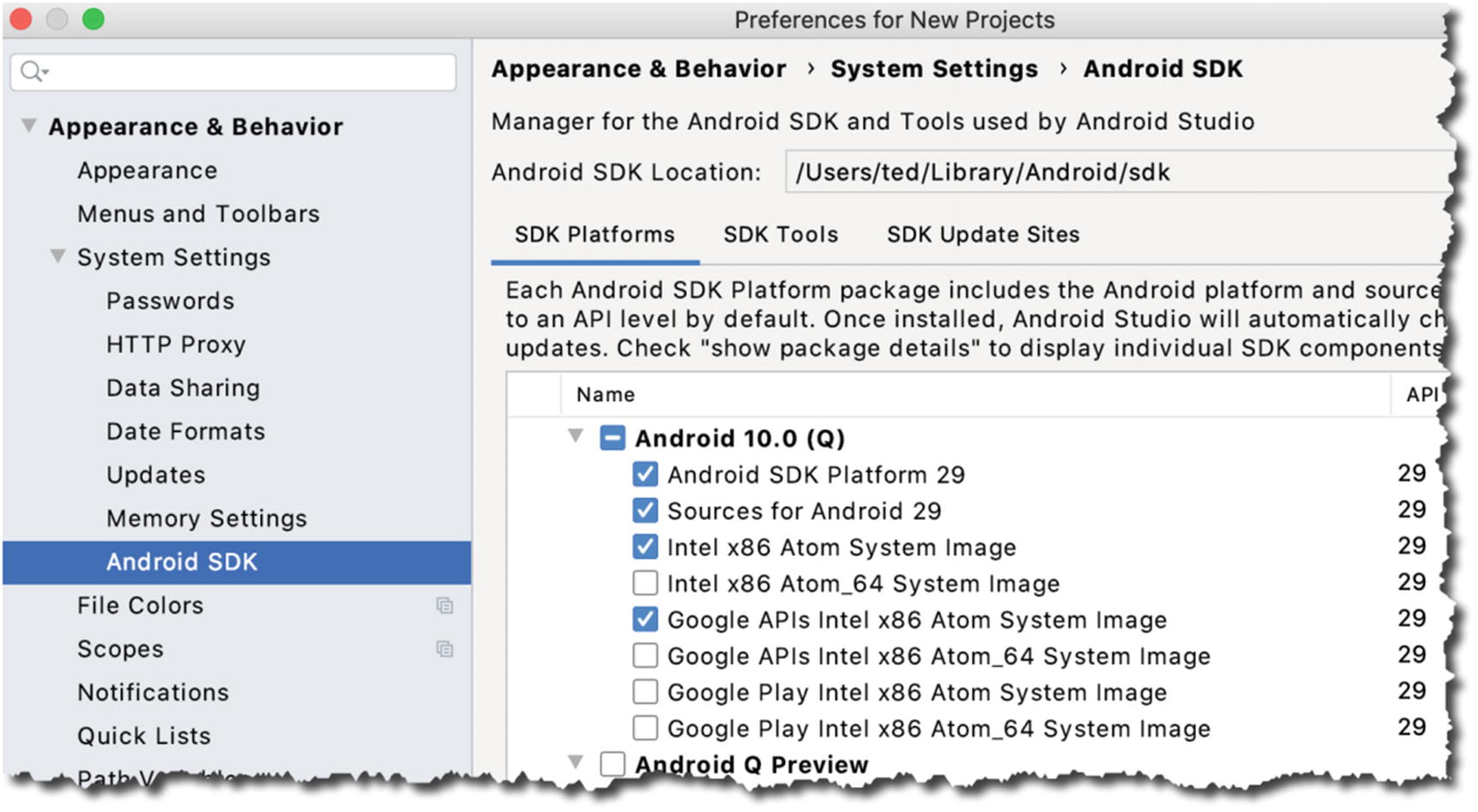Open Updates settings
The width and height of the screenshot is (1478, 812).
click(x=156, y=475)
